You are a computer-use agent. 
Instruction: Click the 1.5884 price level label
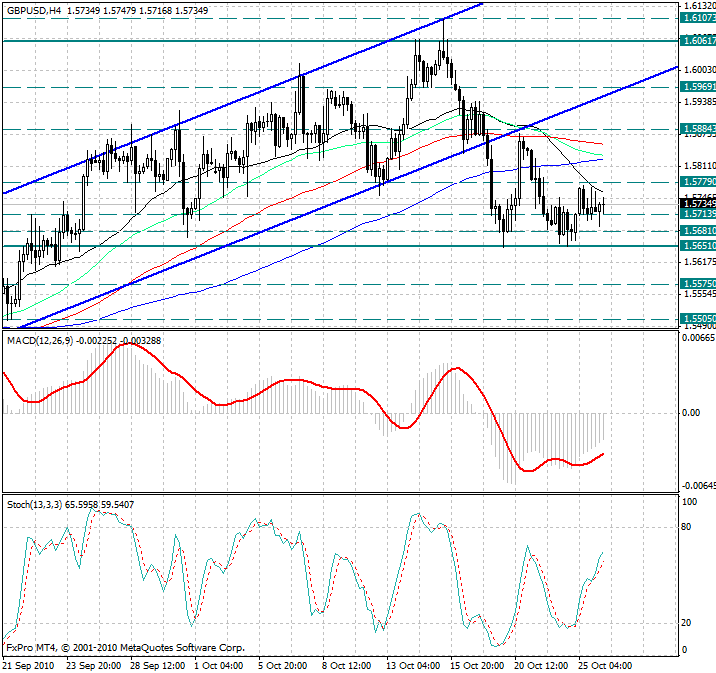pyautogui.click(x=698, y=129)
